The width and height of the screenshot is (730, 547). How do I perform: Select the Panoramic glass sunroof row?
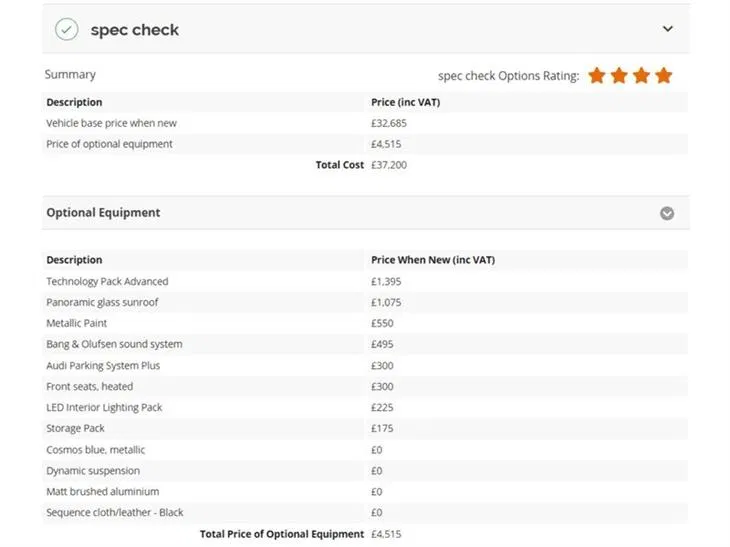click(x=365, y=302)
